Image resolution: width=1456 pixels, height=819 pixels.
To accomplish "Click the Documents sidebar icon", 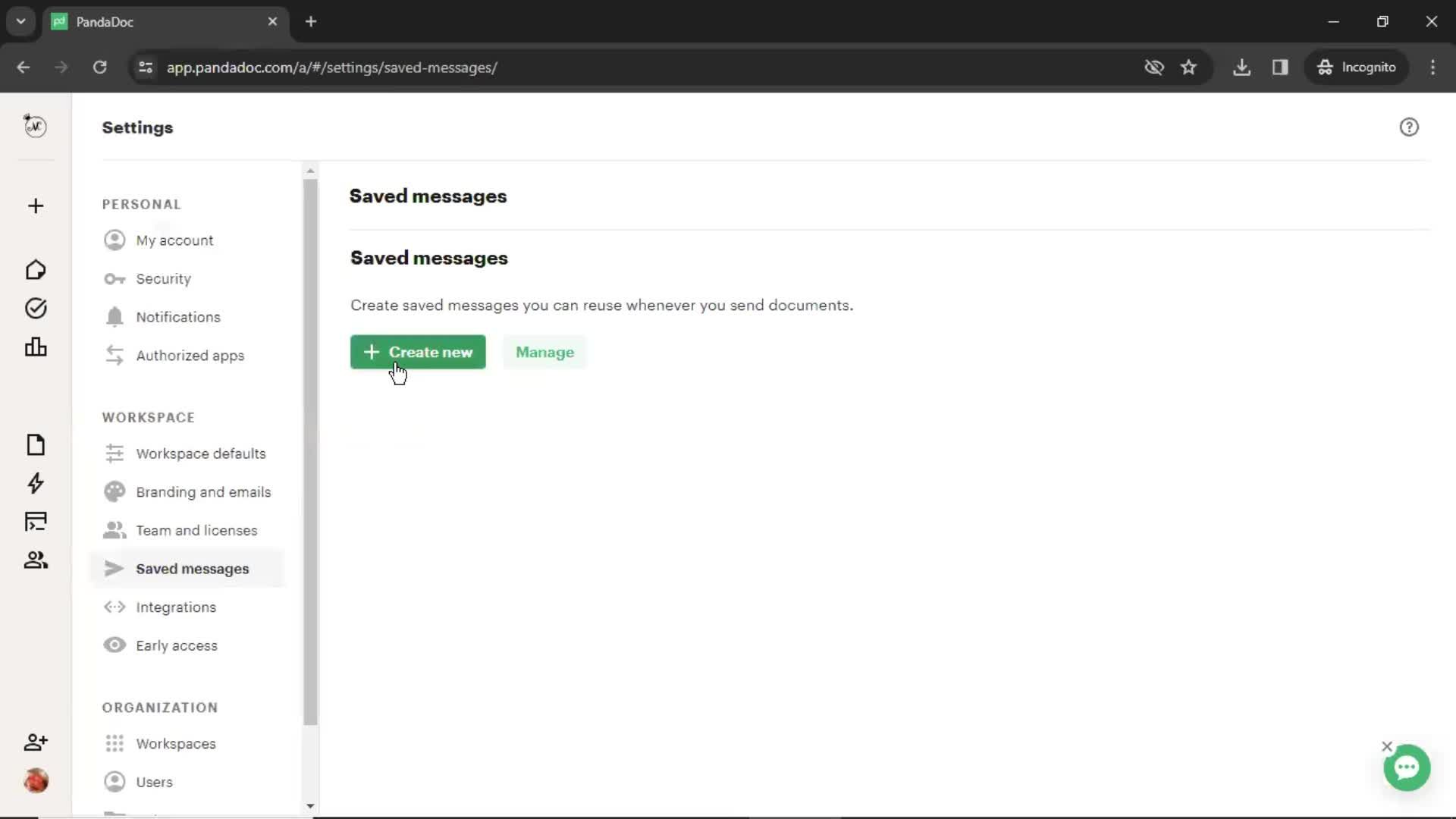I will (35, 445).
